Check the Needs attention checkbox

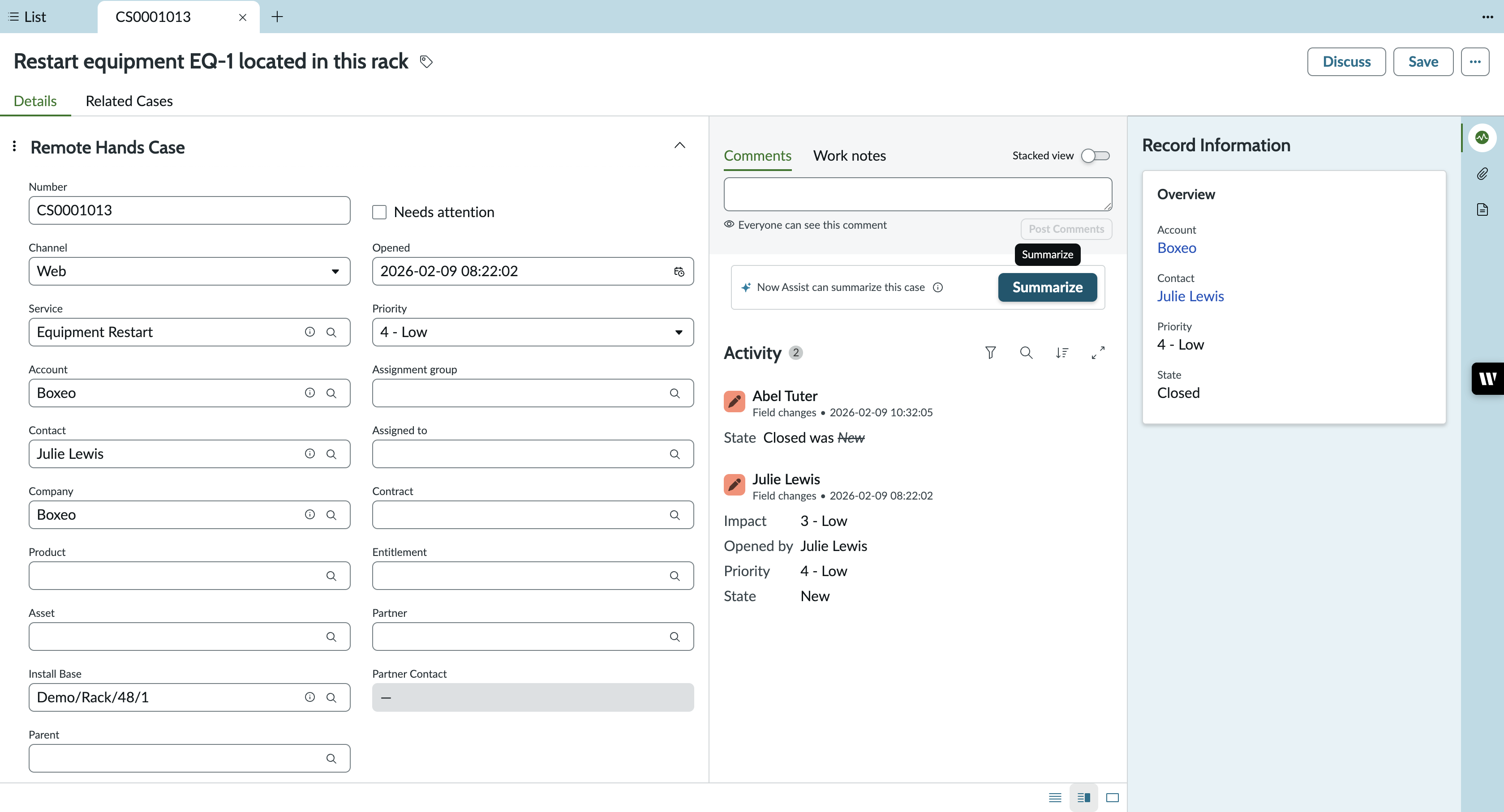(x=379, y=212)
